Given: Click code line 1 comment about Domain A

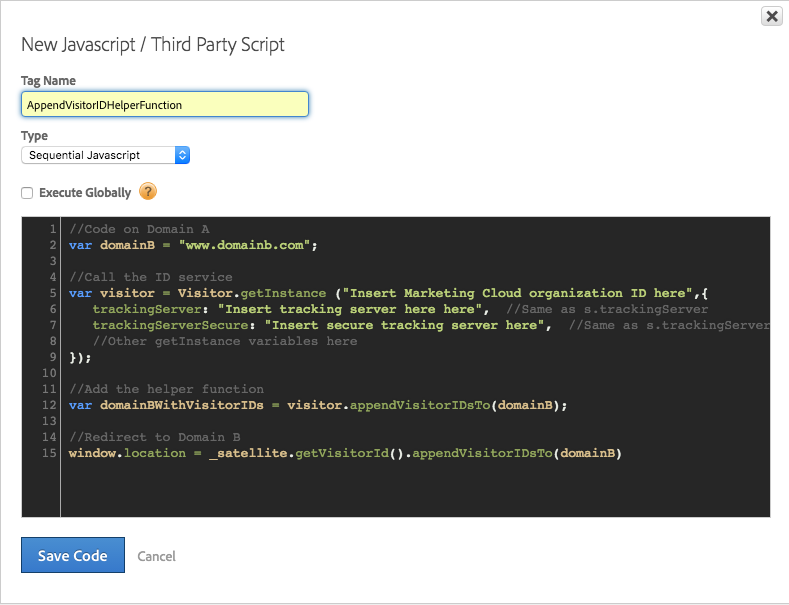Looking at the screenshot, I should pos(139,230).
